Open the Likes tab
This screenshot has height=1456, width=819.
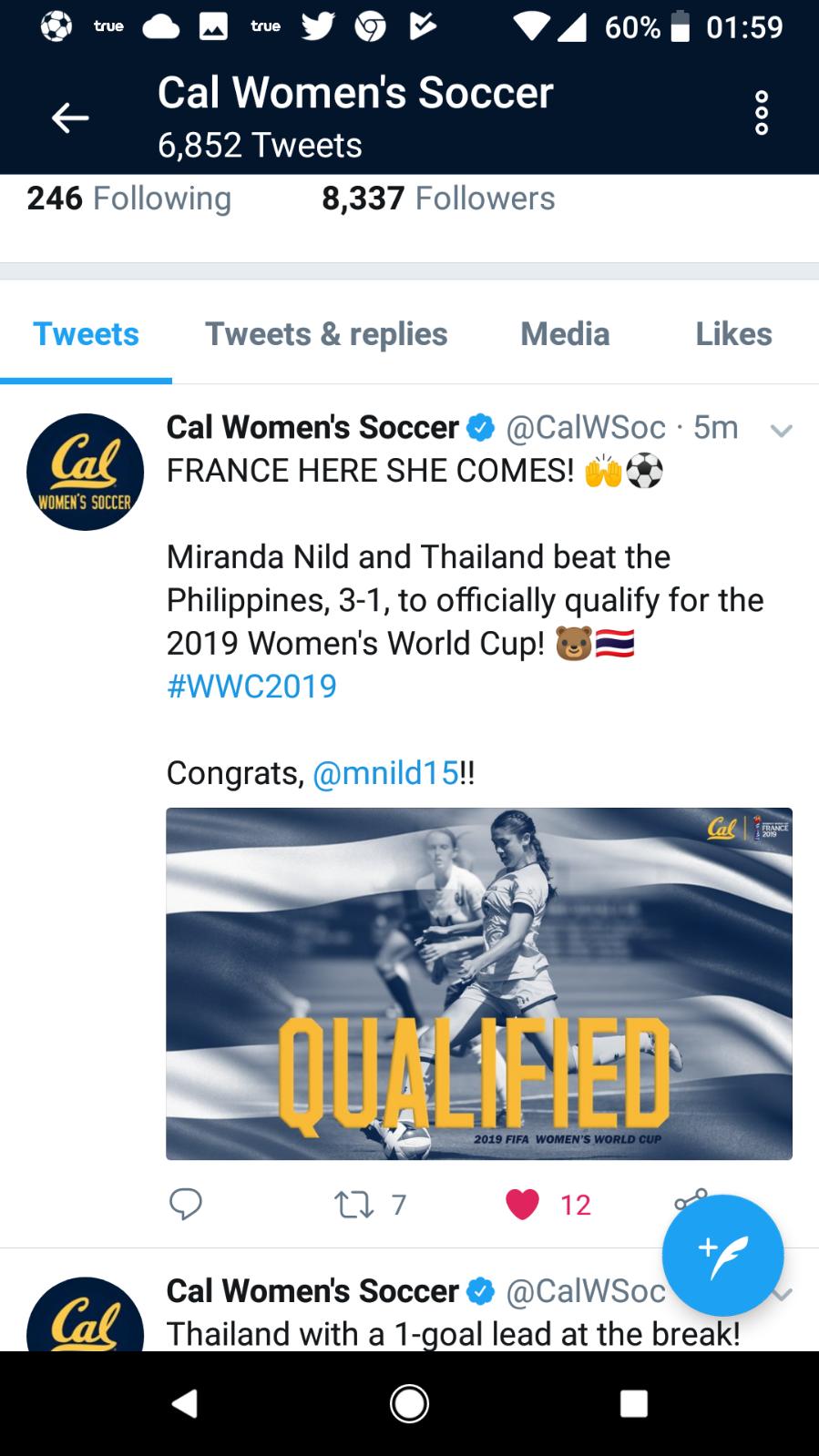tap(733, 334)
